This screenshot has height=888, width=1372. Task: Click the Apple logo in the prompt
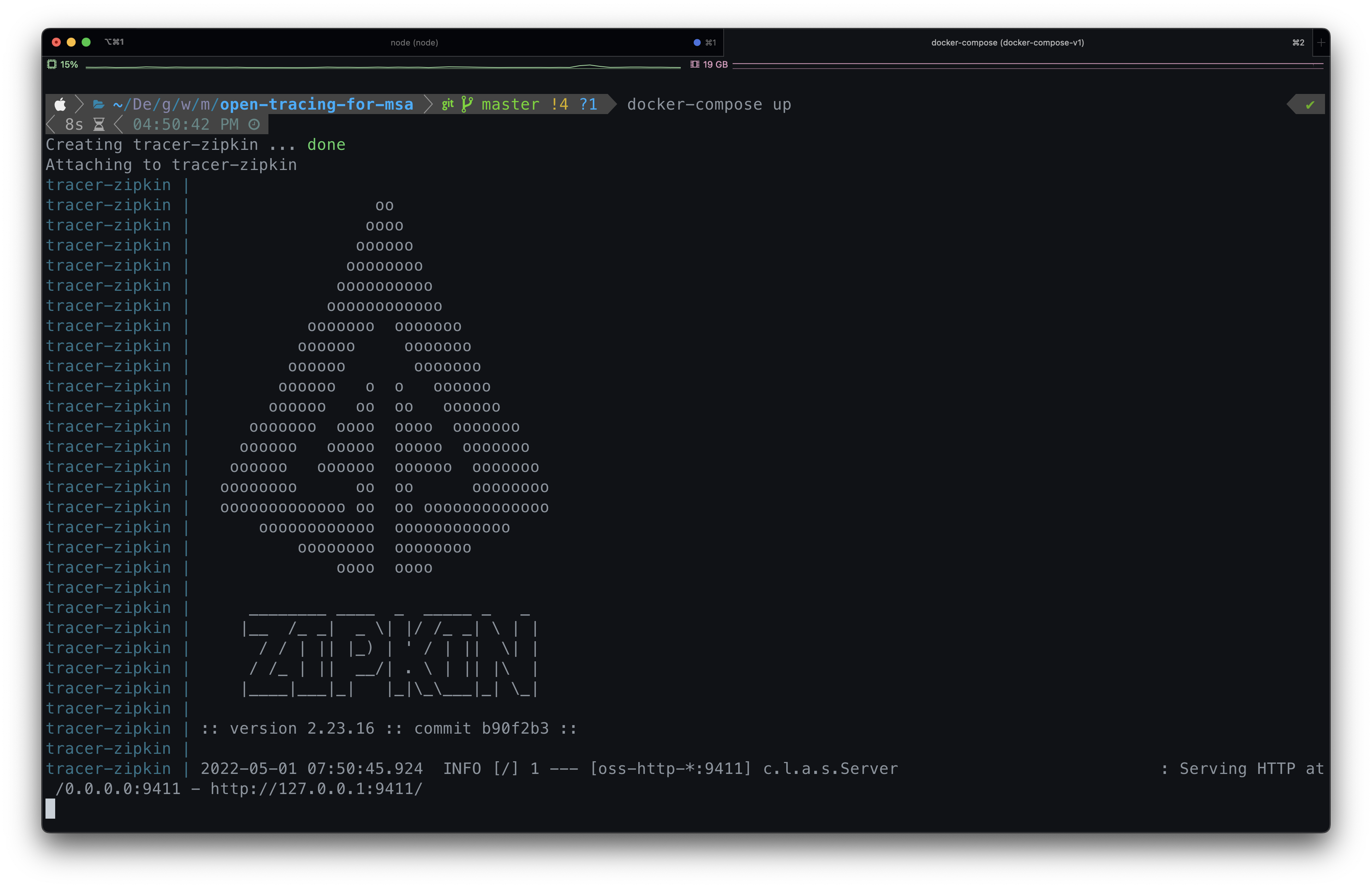(60, 104)
